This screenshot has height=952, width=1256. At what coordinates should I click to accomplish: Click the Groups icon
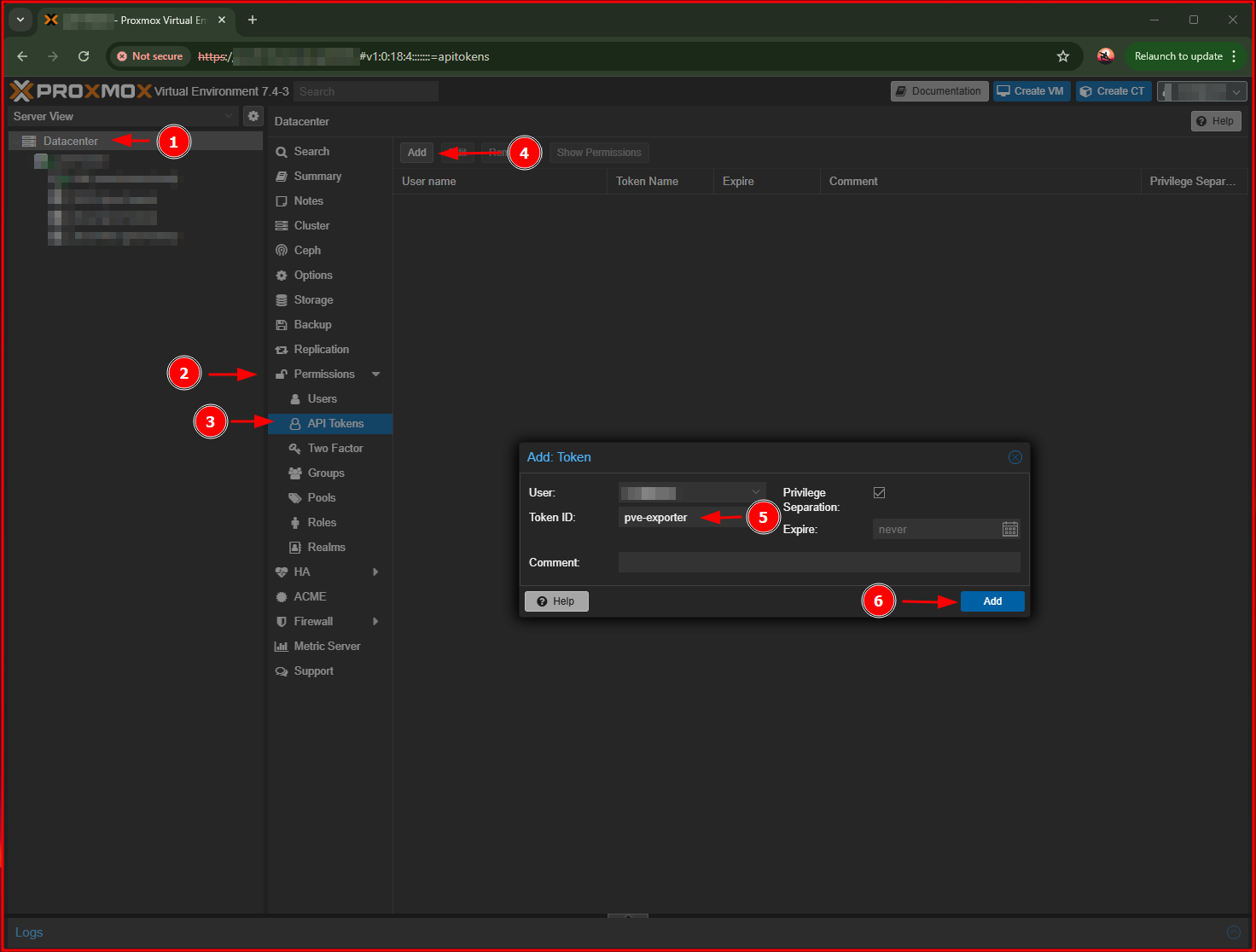click(x=295, y=473)
